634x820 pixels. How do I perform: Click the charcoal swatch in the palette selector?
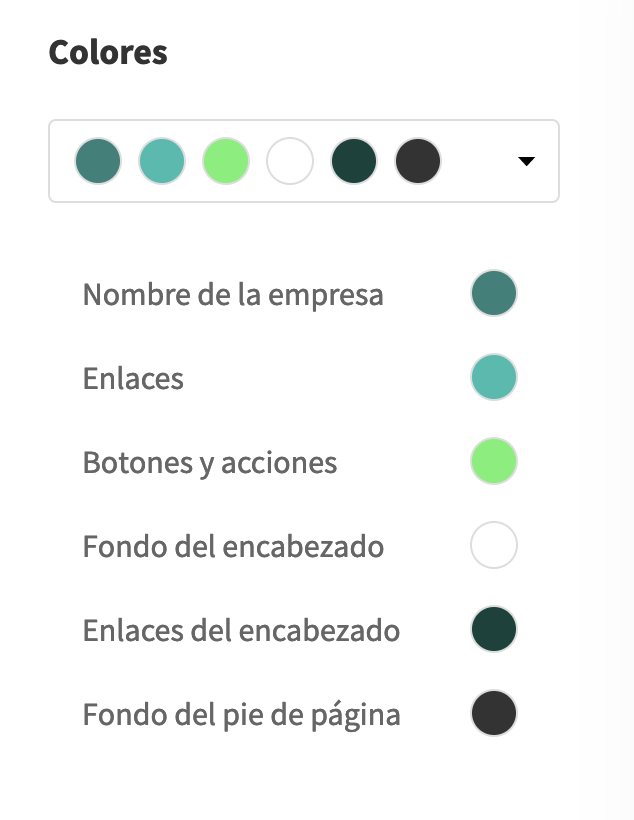tap(418, 161)
